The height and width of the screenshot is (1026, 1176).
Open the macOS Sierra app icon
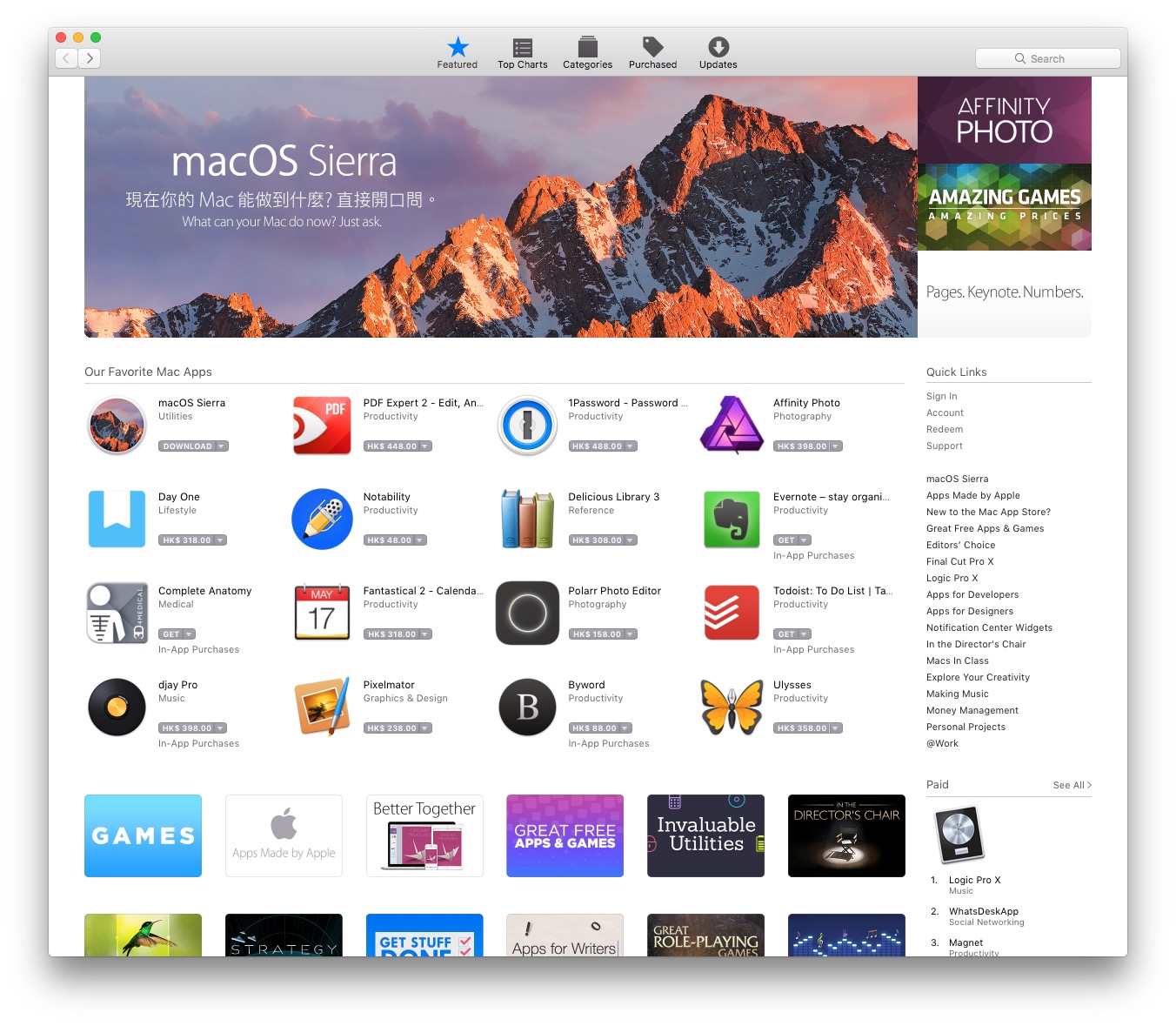pos(117,426)
